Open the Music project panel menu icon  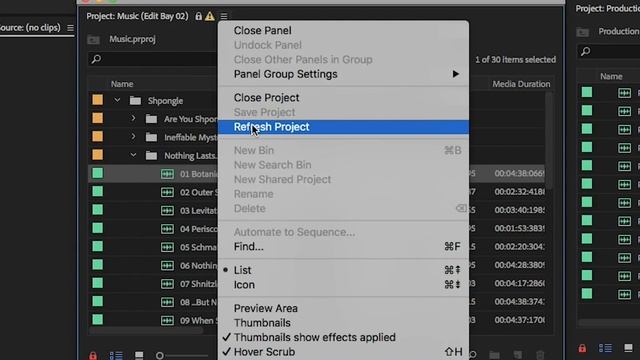tap(224, 16)
